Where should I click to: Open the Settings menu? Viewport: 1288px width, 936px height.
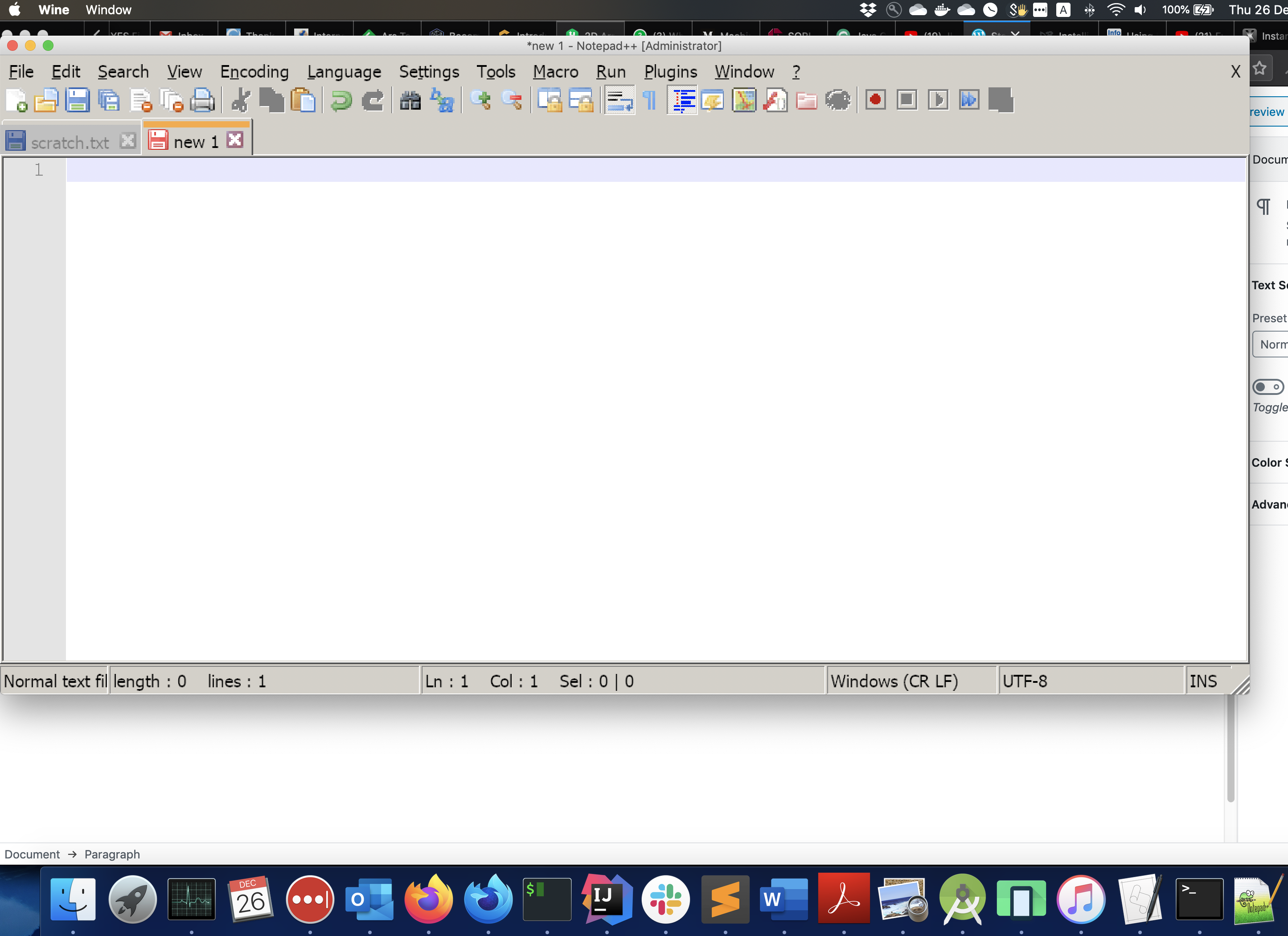pos(429,72)
